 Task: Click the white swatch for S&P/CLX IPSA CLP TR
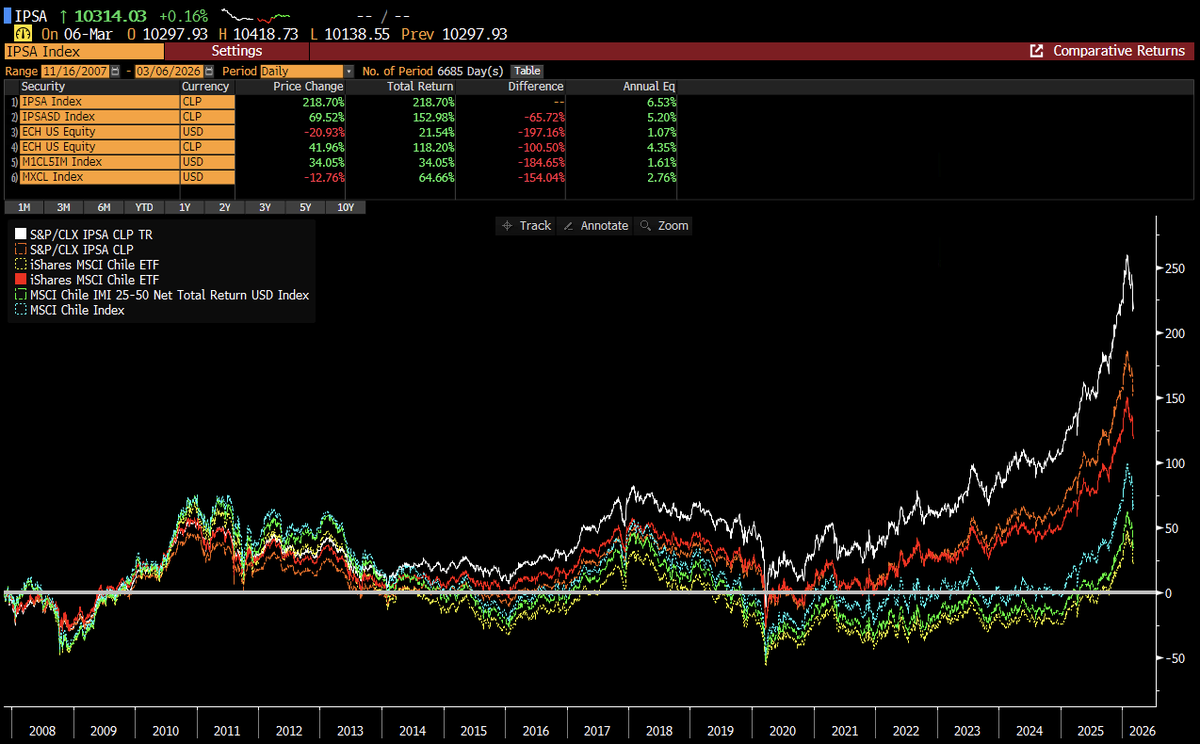coord(20,233)
